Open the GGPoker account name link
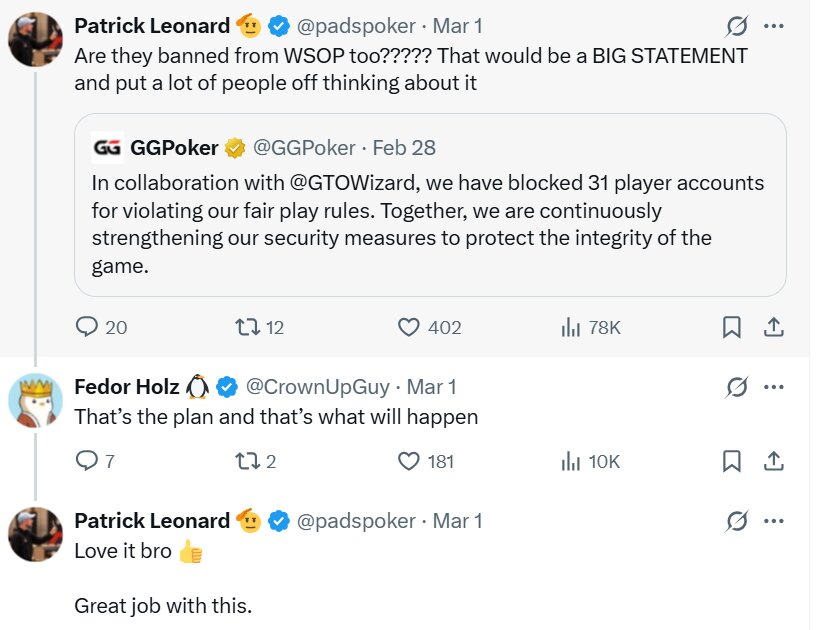 [x=174, y=148]
